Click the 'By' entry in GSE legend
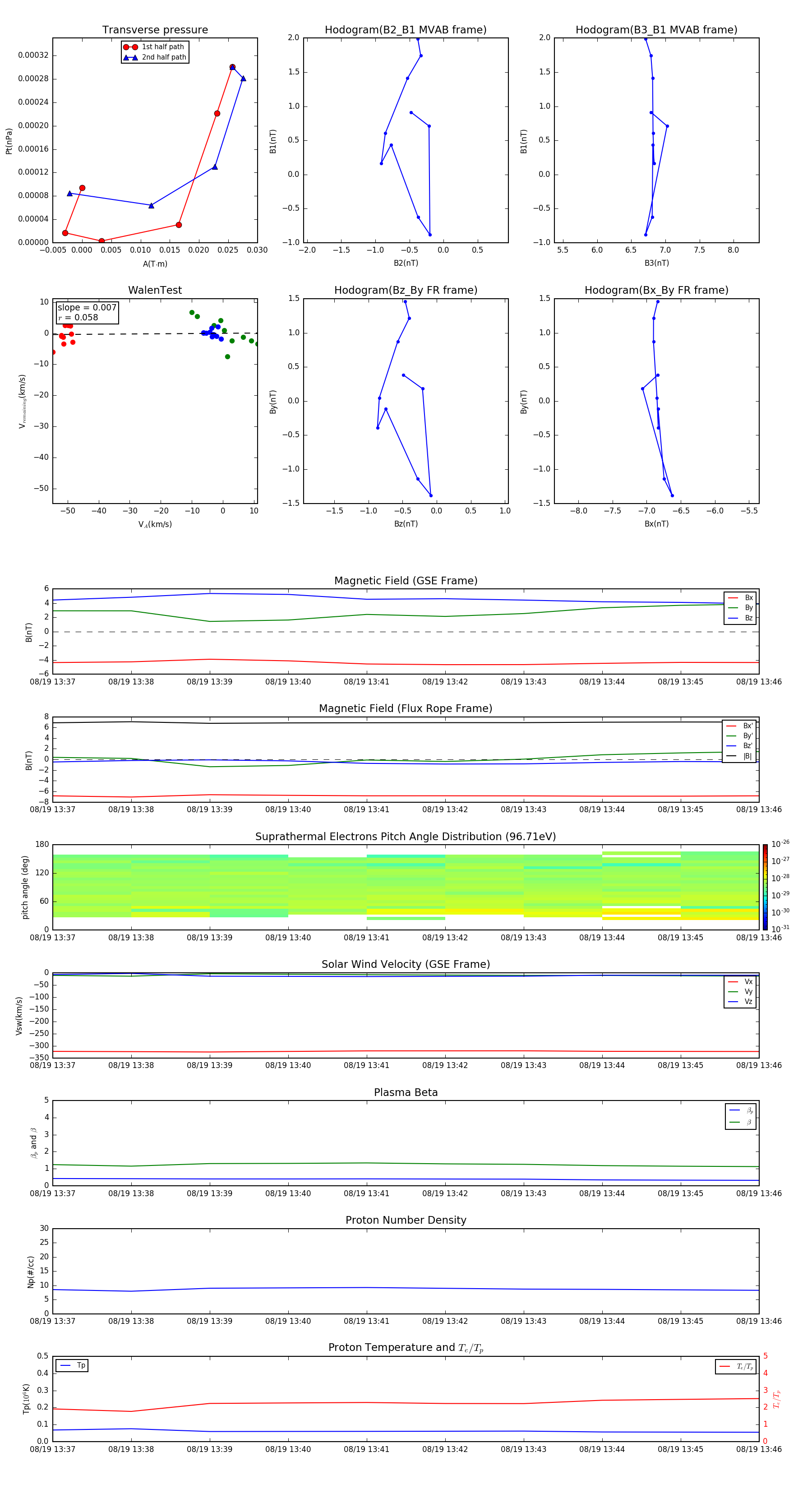The width and height of the screenshot is (812, 1489). (x=740, y=607)
